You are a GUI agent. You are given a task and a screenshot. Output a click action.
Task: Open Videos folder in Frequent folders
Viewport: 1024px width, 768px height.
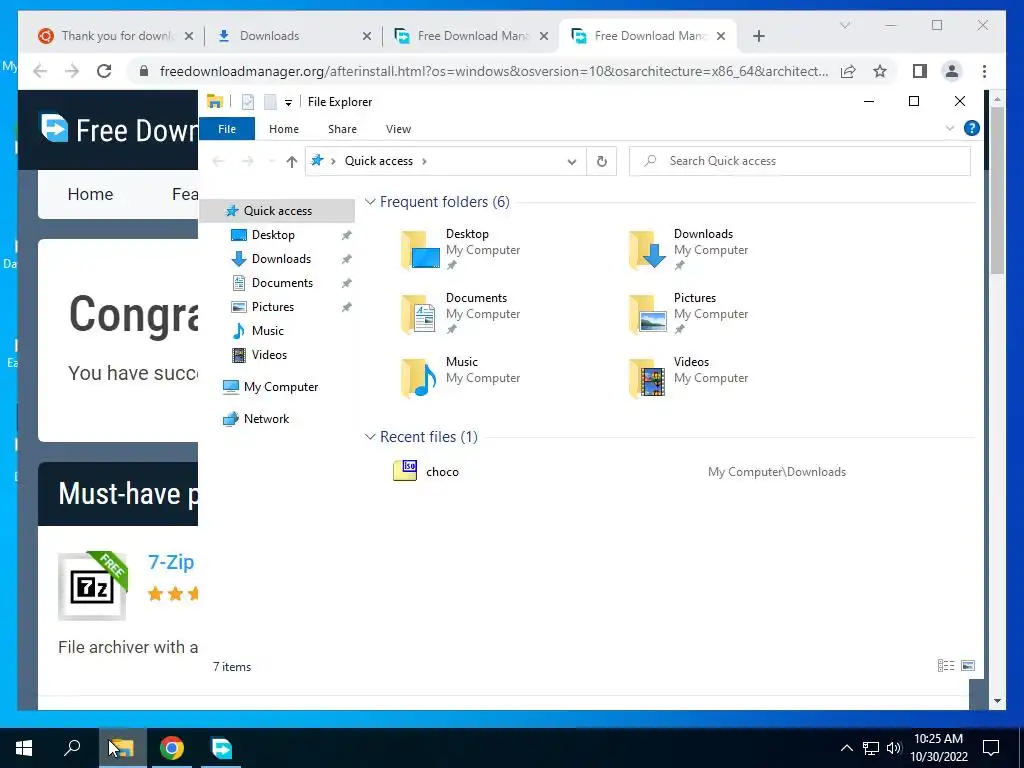(x=689, y=377)
